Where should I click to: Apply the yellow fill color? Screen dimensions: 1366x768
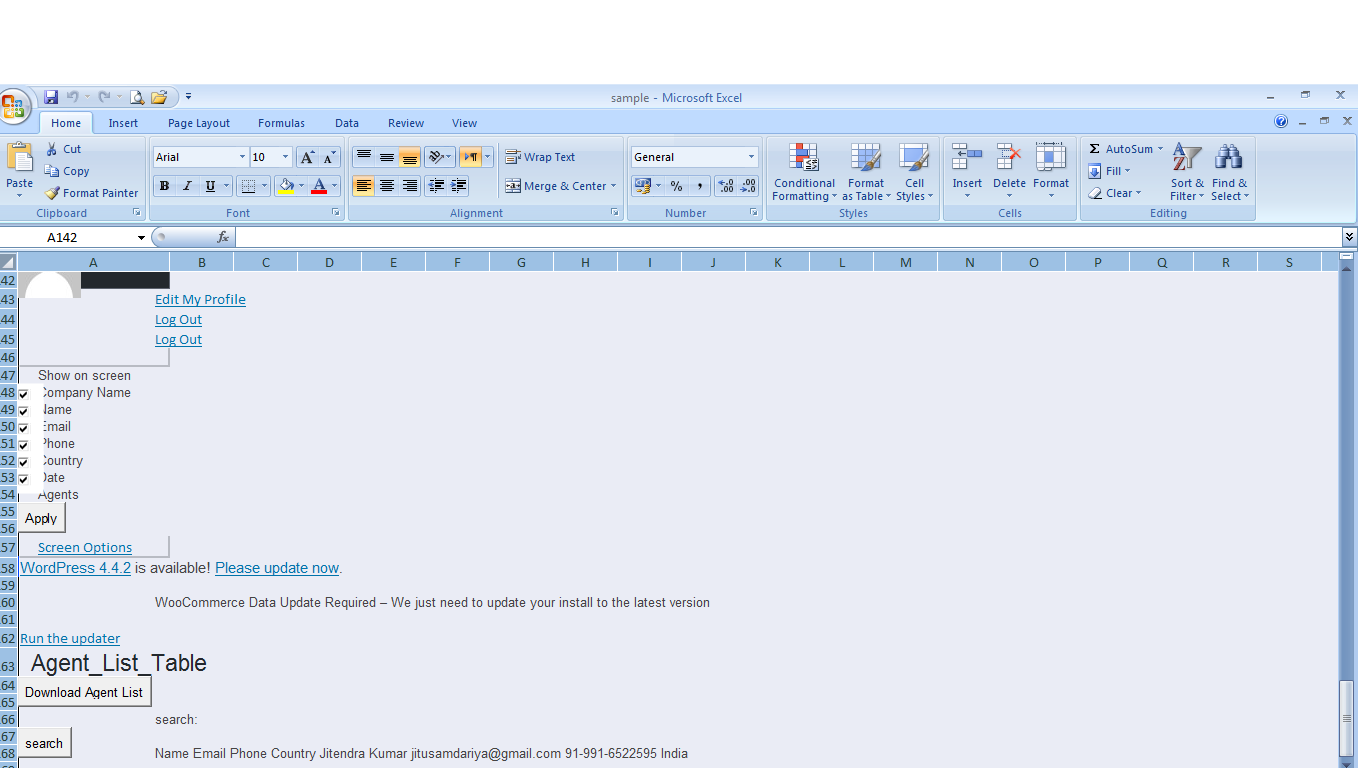point(286,186)
